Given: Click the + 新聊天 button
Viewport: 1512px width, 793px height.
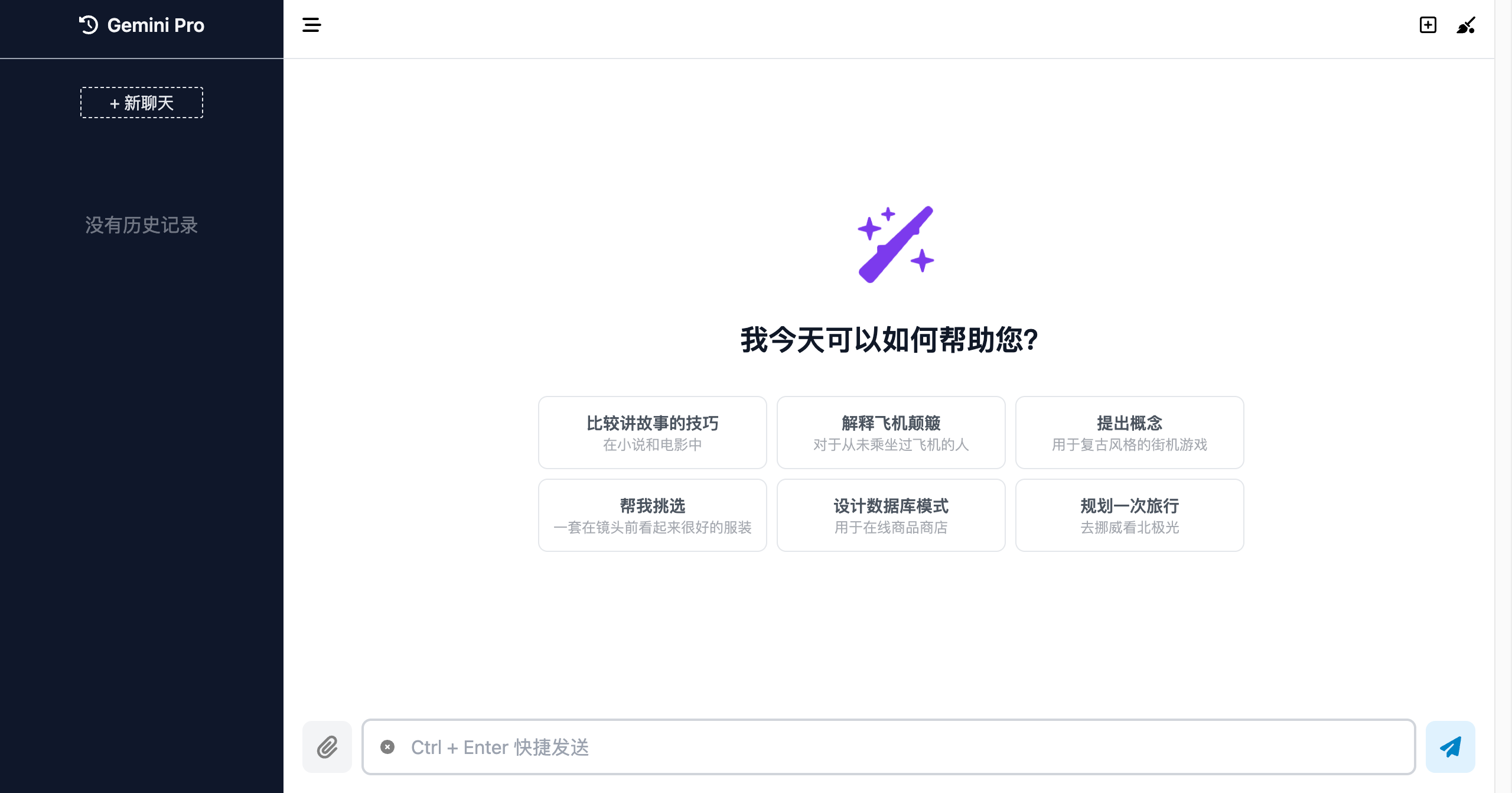Looking at the screenshot, I should coord(142,103).
